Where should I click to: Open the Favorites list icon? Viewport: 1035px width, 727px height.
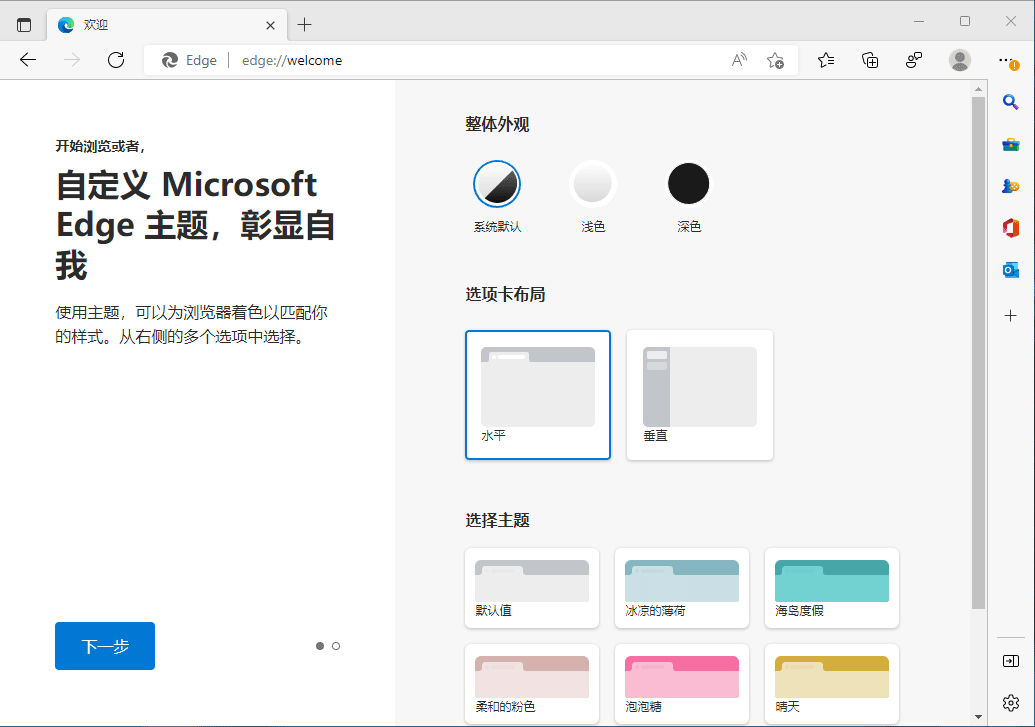826,60
